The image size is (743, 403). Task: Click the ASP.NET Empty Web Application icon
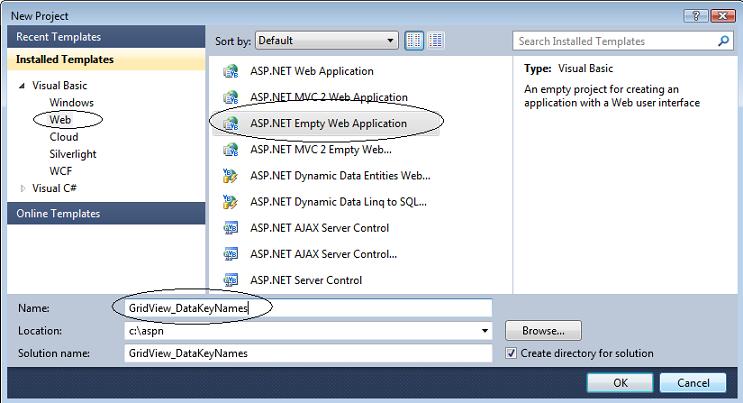(x=231, y=123)
